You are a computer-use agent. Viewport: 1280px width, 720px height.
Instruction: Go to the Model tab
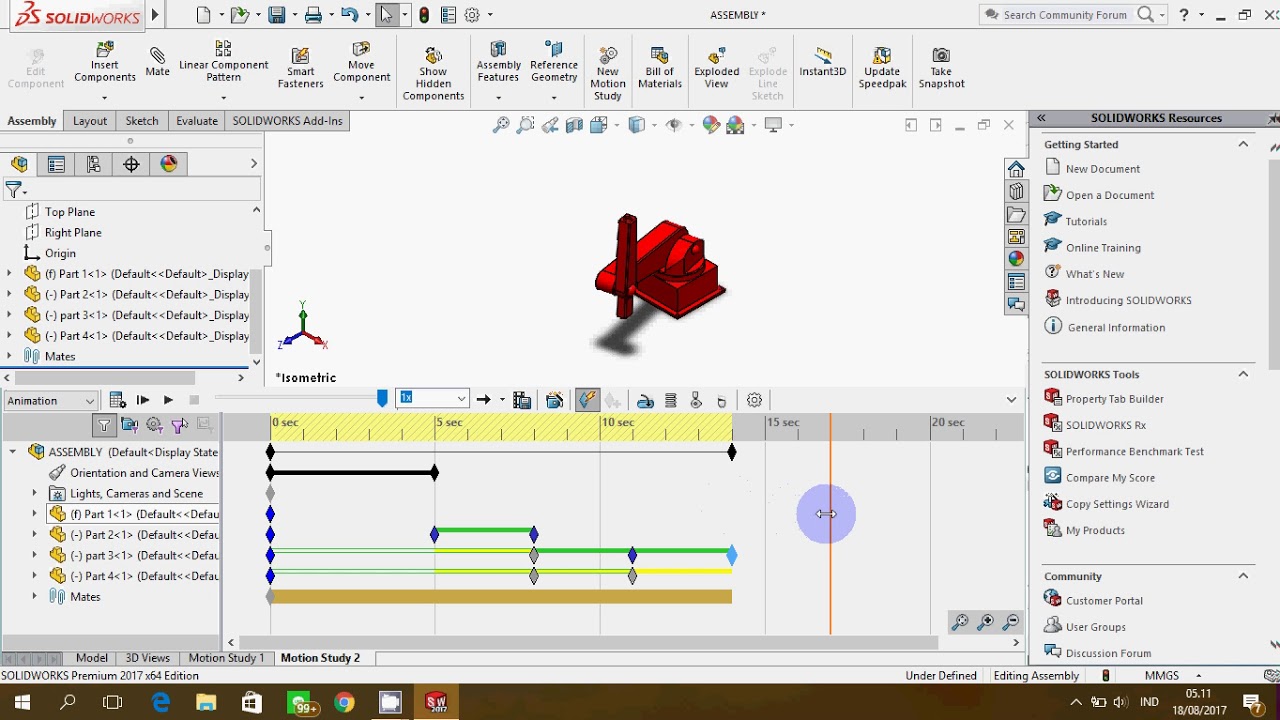[x=92, y=658]
